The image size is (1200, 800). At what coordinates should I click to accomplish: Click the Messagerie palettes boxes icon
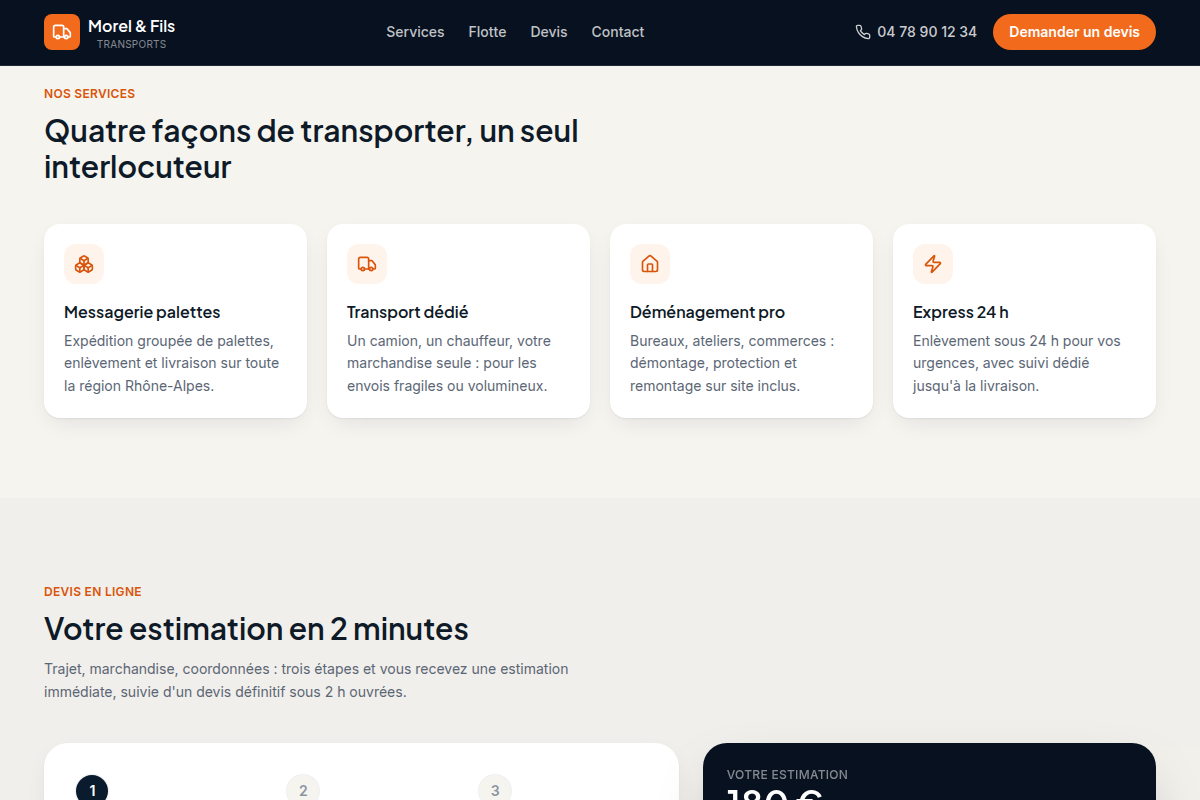[84, 264]
